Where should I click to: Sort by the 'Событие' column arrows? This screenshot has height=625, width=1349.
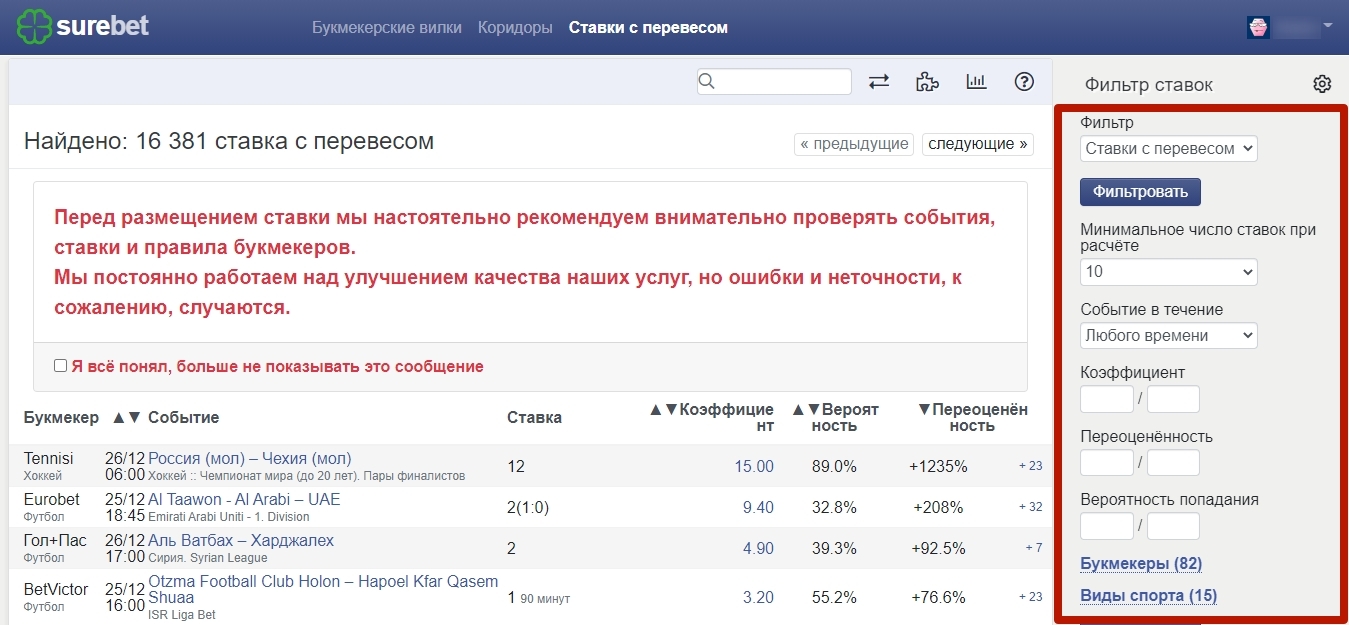tap(127, 417)
